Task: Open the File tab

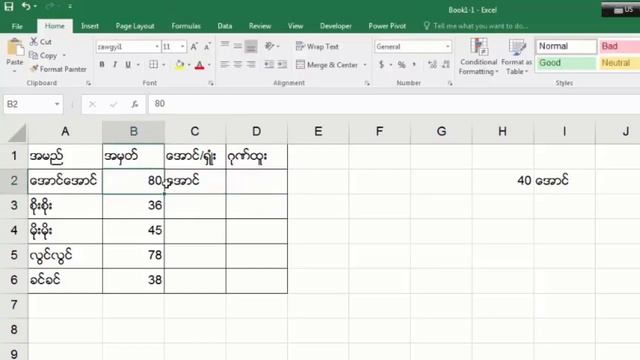Action: click(x=17, y=26)
